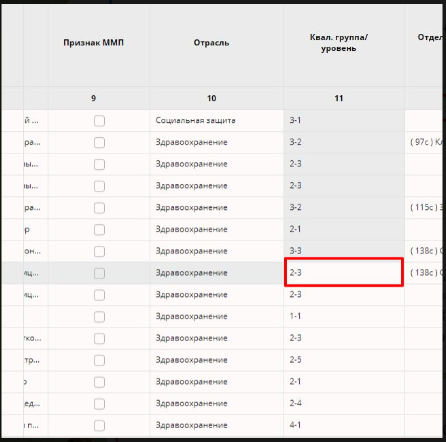Viewport: 446px width, 442px height.
Task: Tick the ММП checkbox in the ко... row
Action: click(99, 339)
